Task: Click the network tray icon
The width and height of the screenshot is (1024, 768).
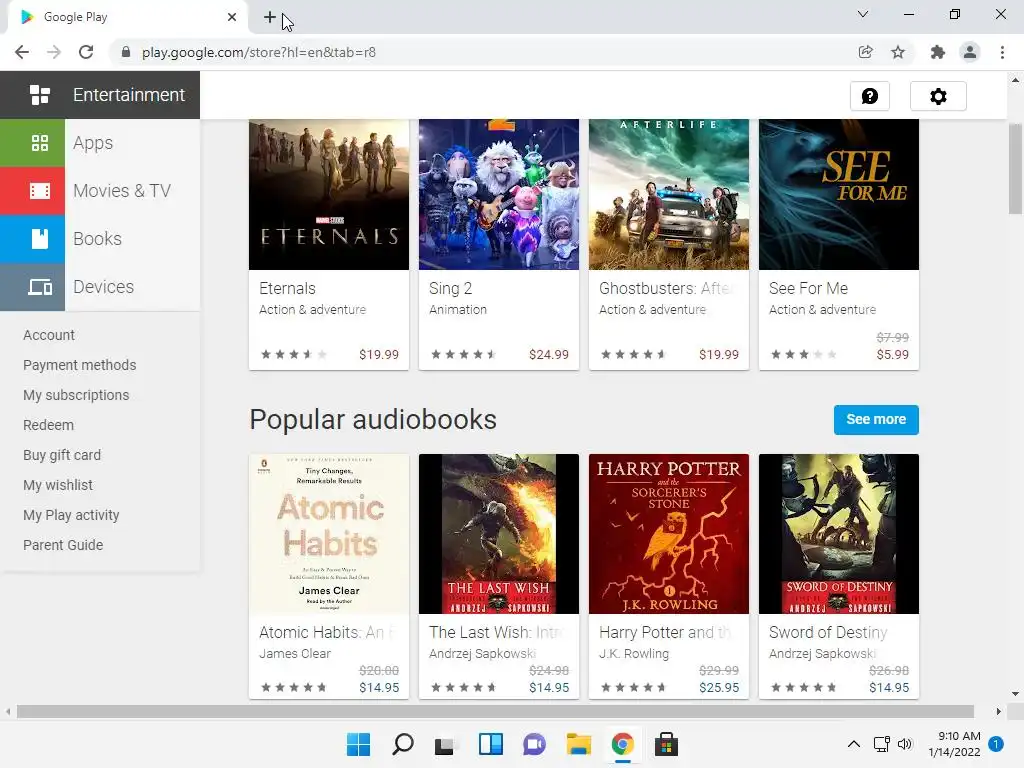Action: coord(882,744)
